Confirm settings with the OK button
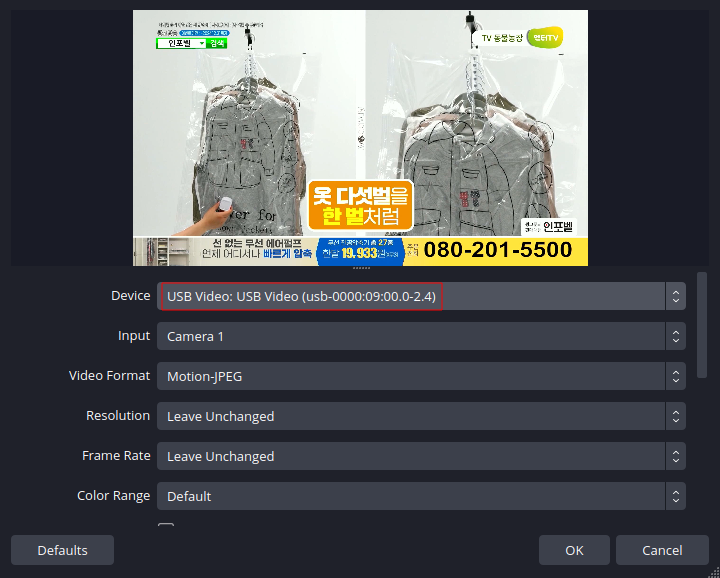 tap(574, 550)
